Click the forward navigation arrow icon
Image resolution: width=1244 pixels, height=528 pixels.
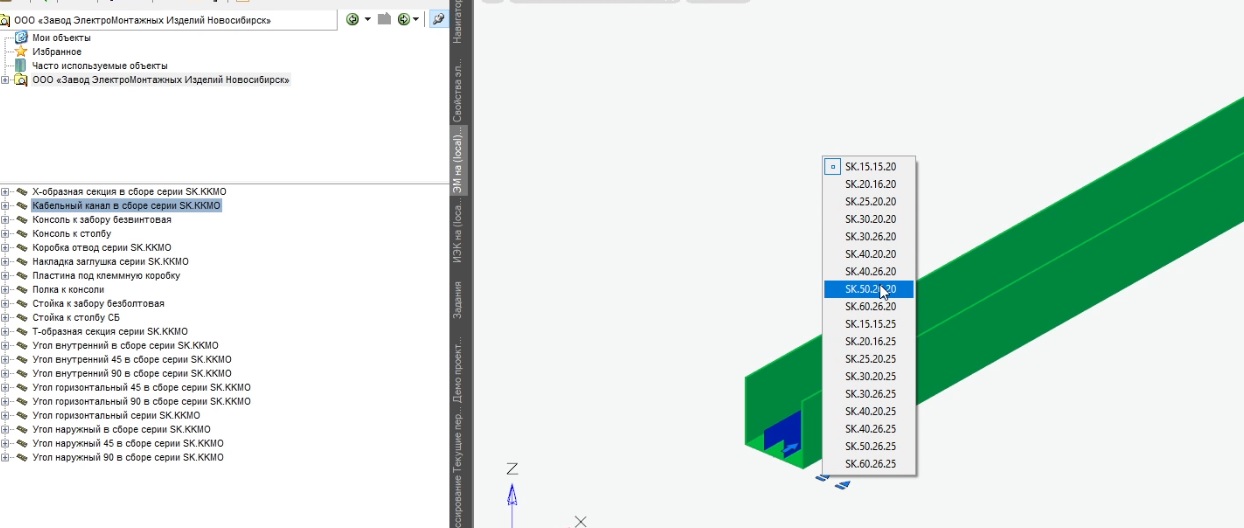tap(402, 19)
